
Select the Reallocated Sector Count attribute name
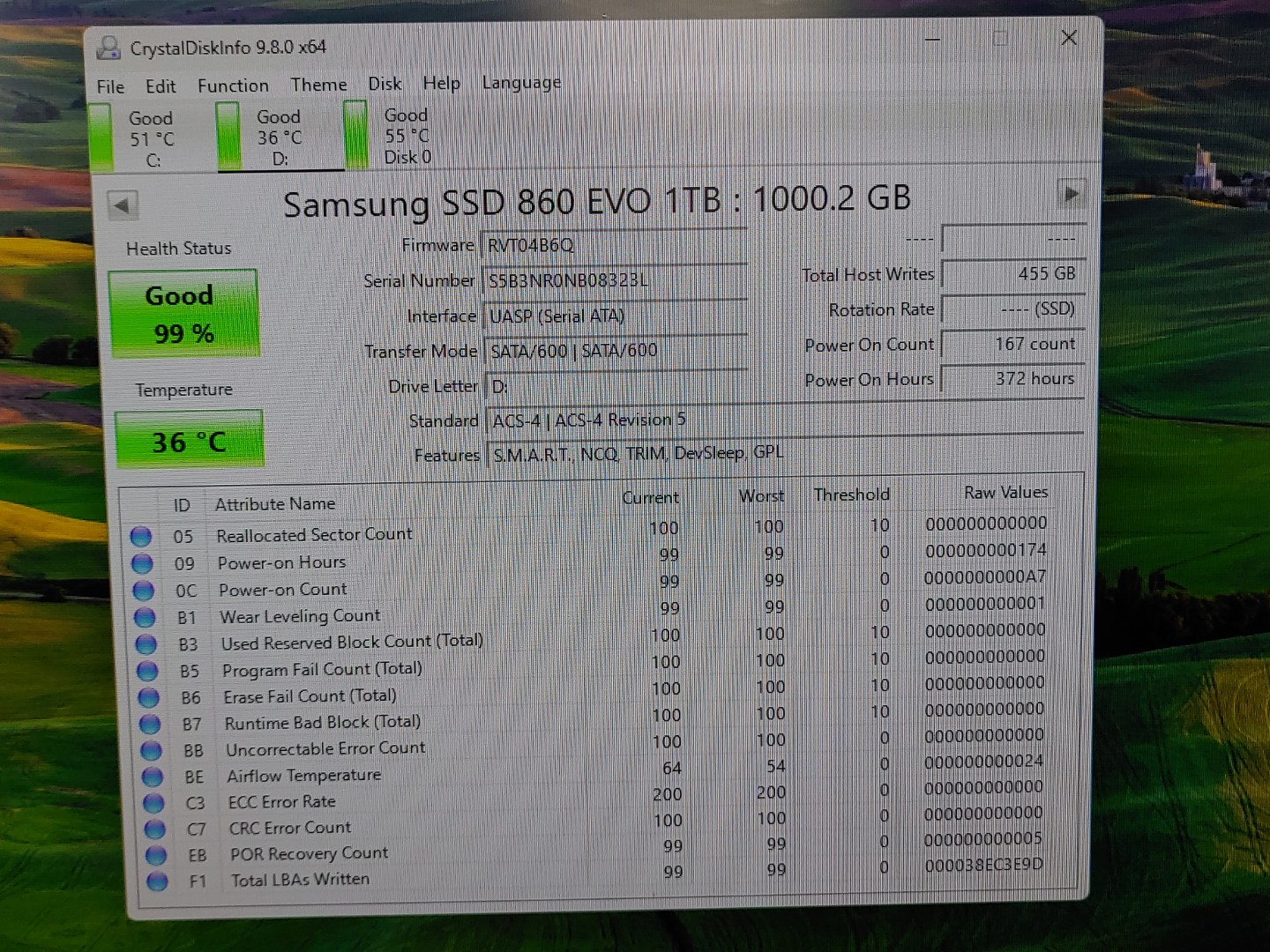click(314, 534)
